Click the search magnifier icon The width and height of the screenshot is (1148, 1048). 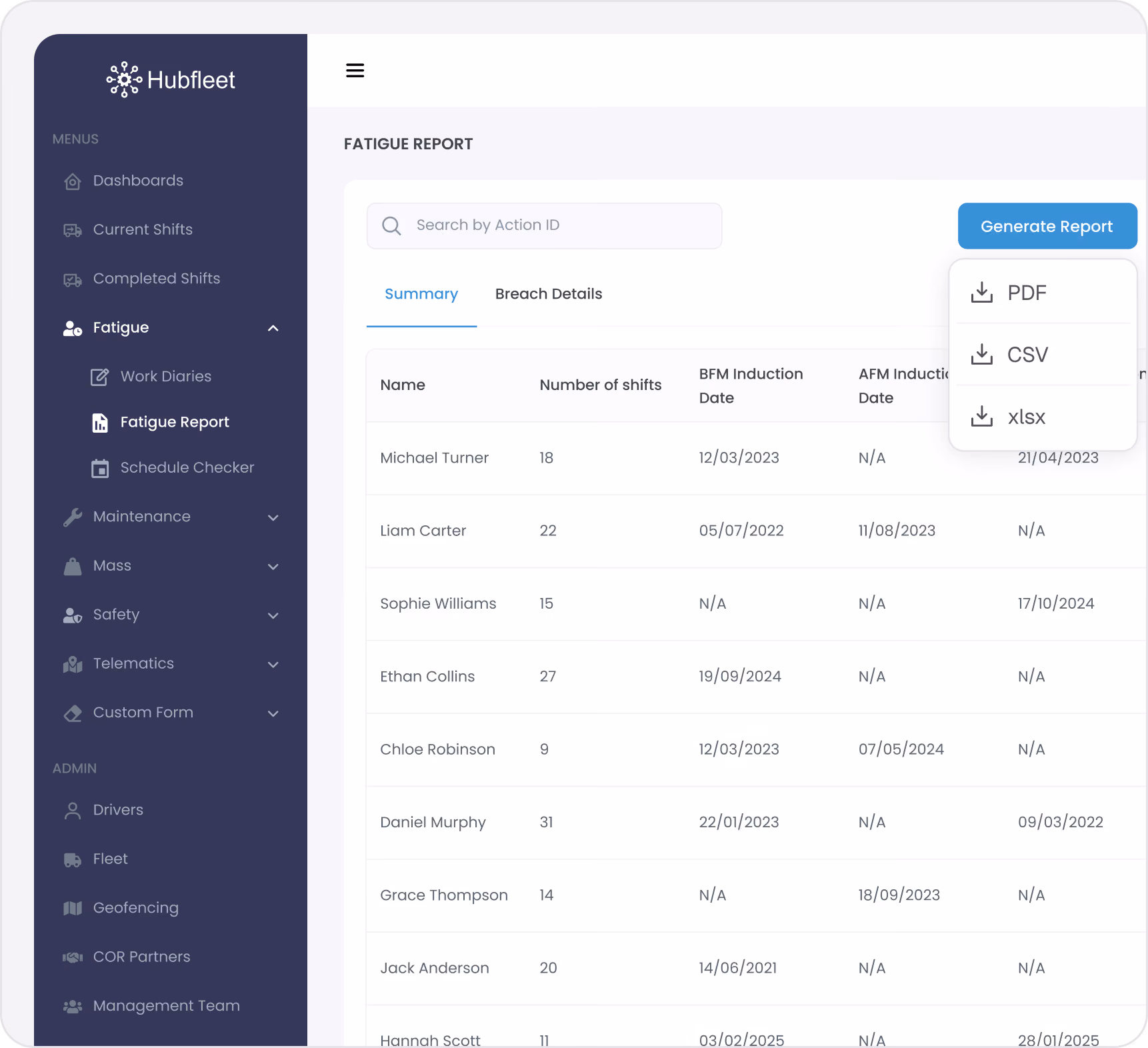391,226
